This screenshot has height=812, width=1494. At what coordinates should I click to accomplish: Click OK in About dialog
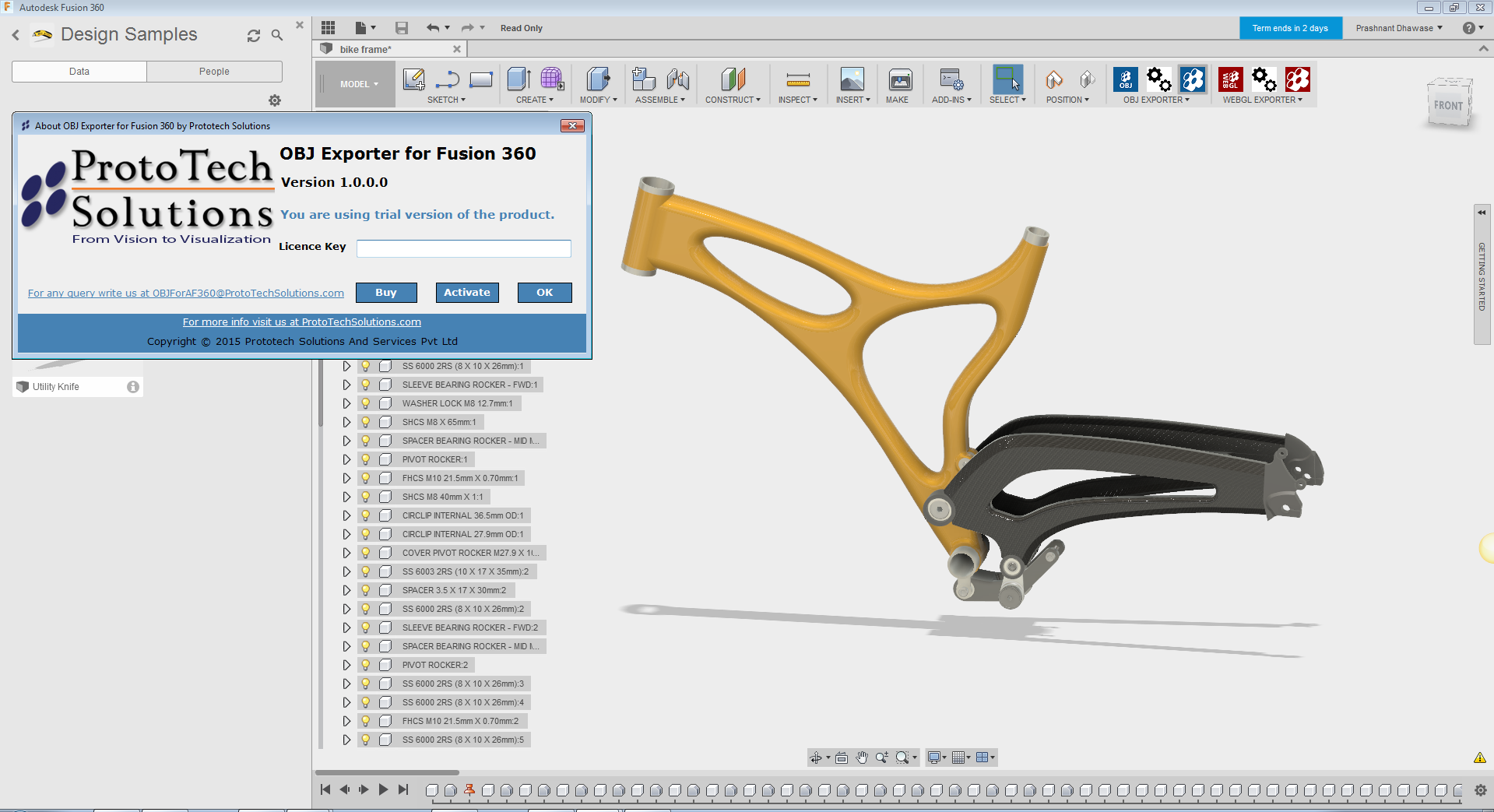coord(545,293)
